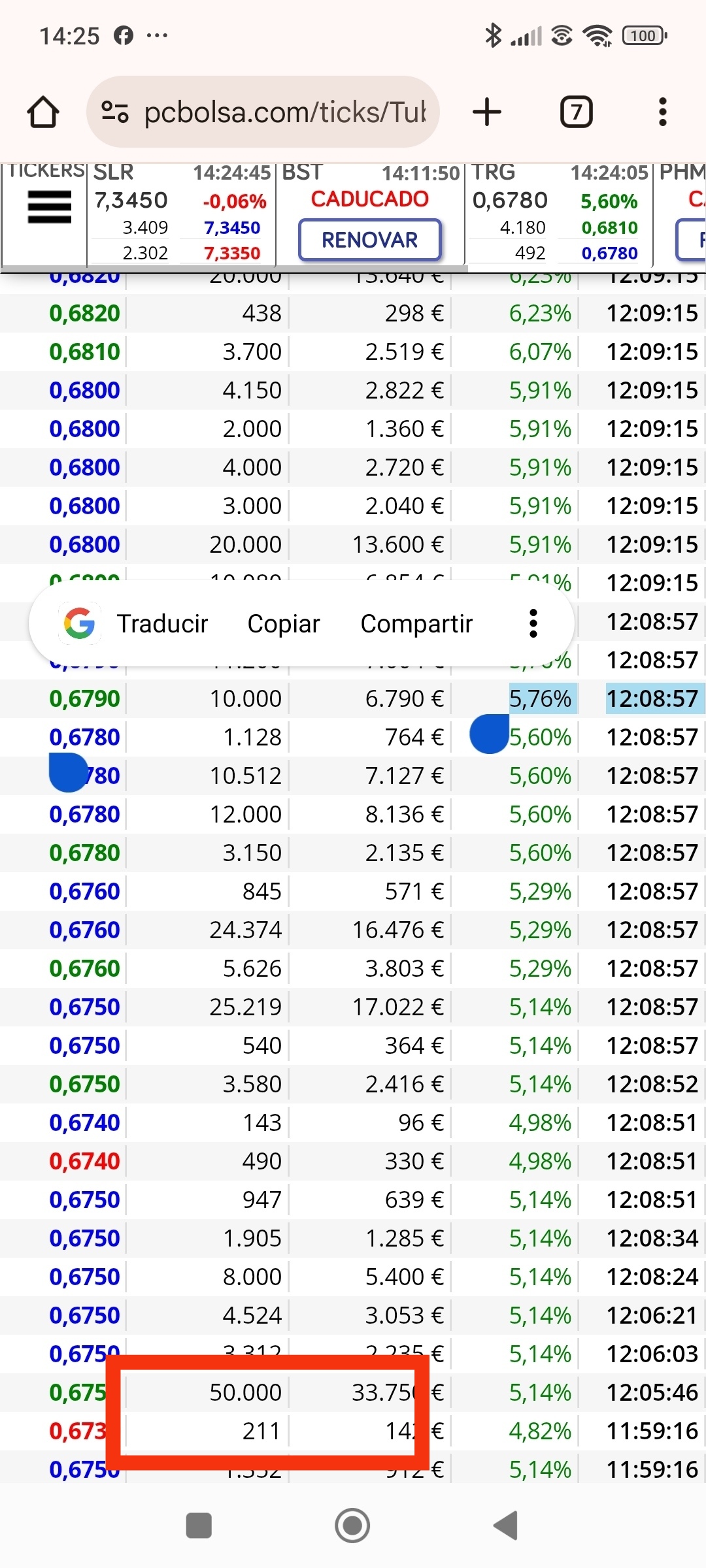This screenshot has height=1568, width=706.
Task: Tap the Google logo in the selection popup
Action: (80, 623)
